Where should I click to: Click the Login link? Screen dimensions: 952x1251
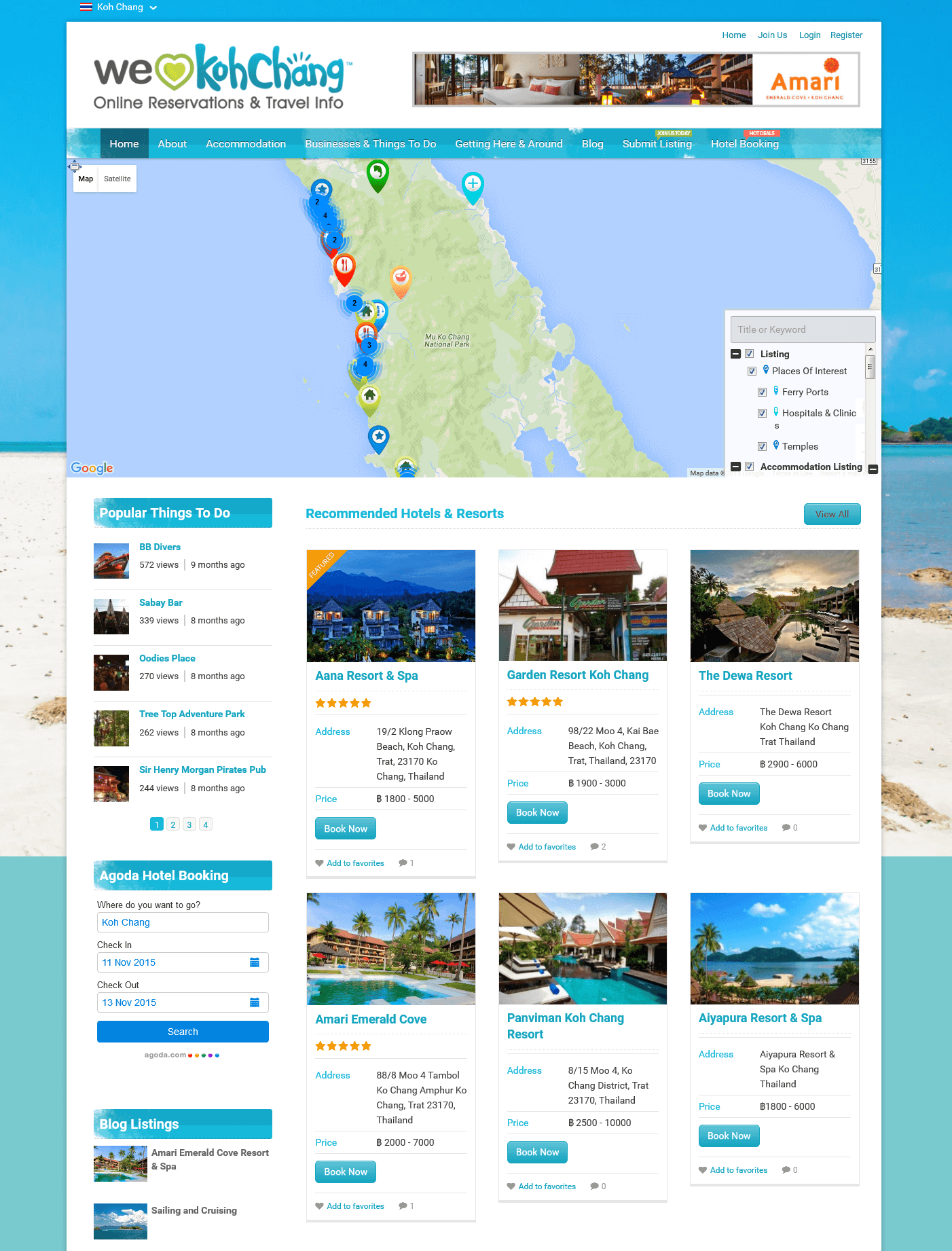pos(809,35)
